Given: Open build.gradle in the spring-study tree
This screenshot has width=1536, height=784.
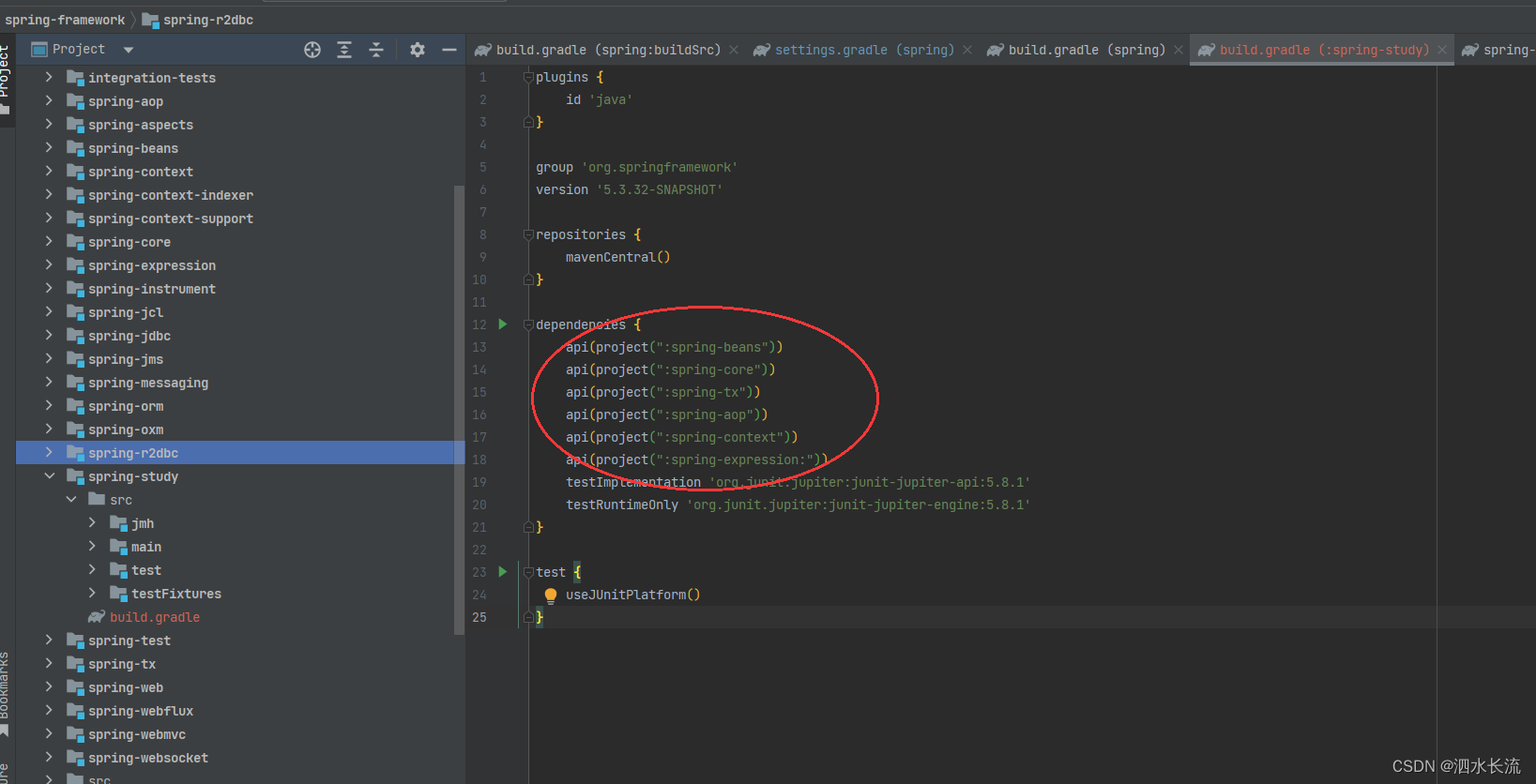Looking at the screenshot, I should tap(155, 617).
